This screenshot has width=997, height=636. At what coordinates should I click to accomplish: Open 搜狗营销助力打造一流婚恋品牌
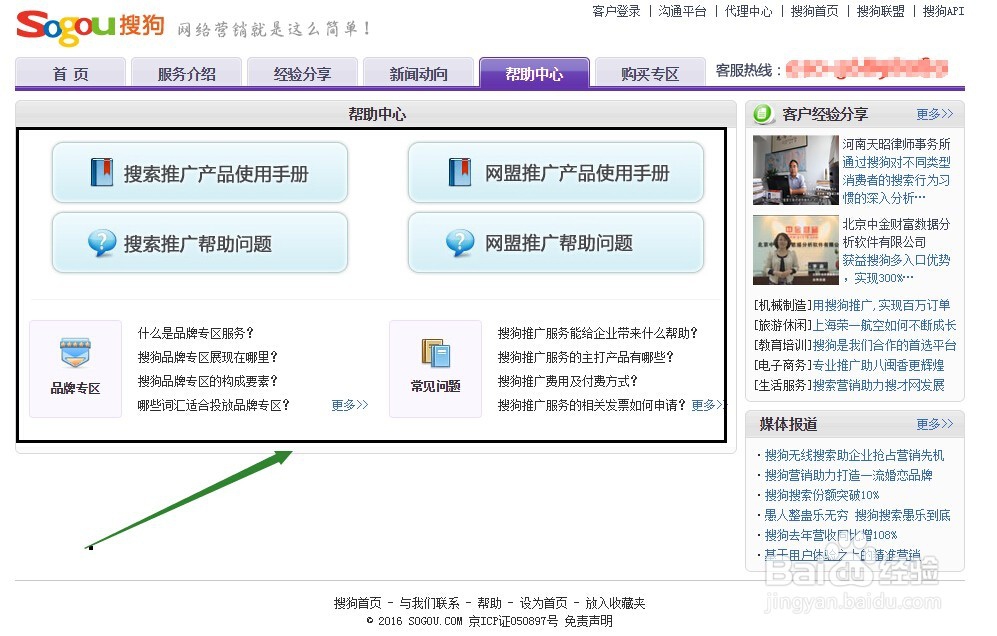[848, 475]
